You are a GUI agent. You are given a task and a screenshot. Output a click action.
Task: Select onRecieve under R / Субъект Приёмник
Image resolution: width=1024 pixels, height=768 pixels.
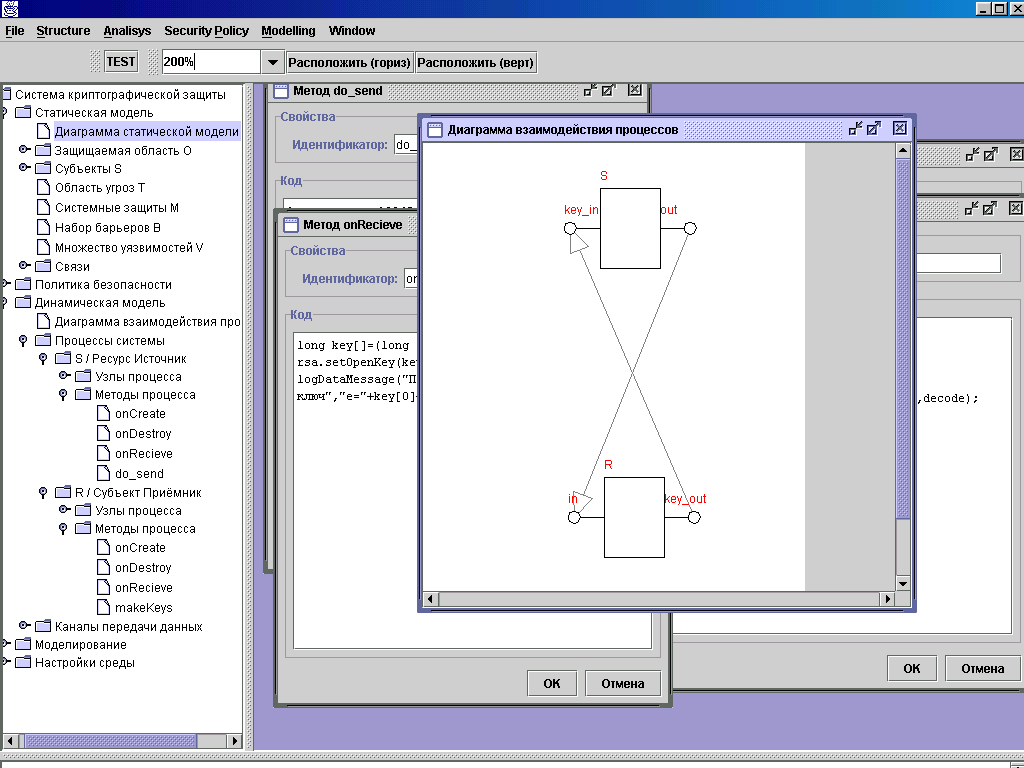click(x=144, y=588)
